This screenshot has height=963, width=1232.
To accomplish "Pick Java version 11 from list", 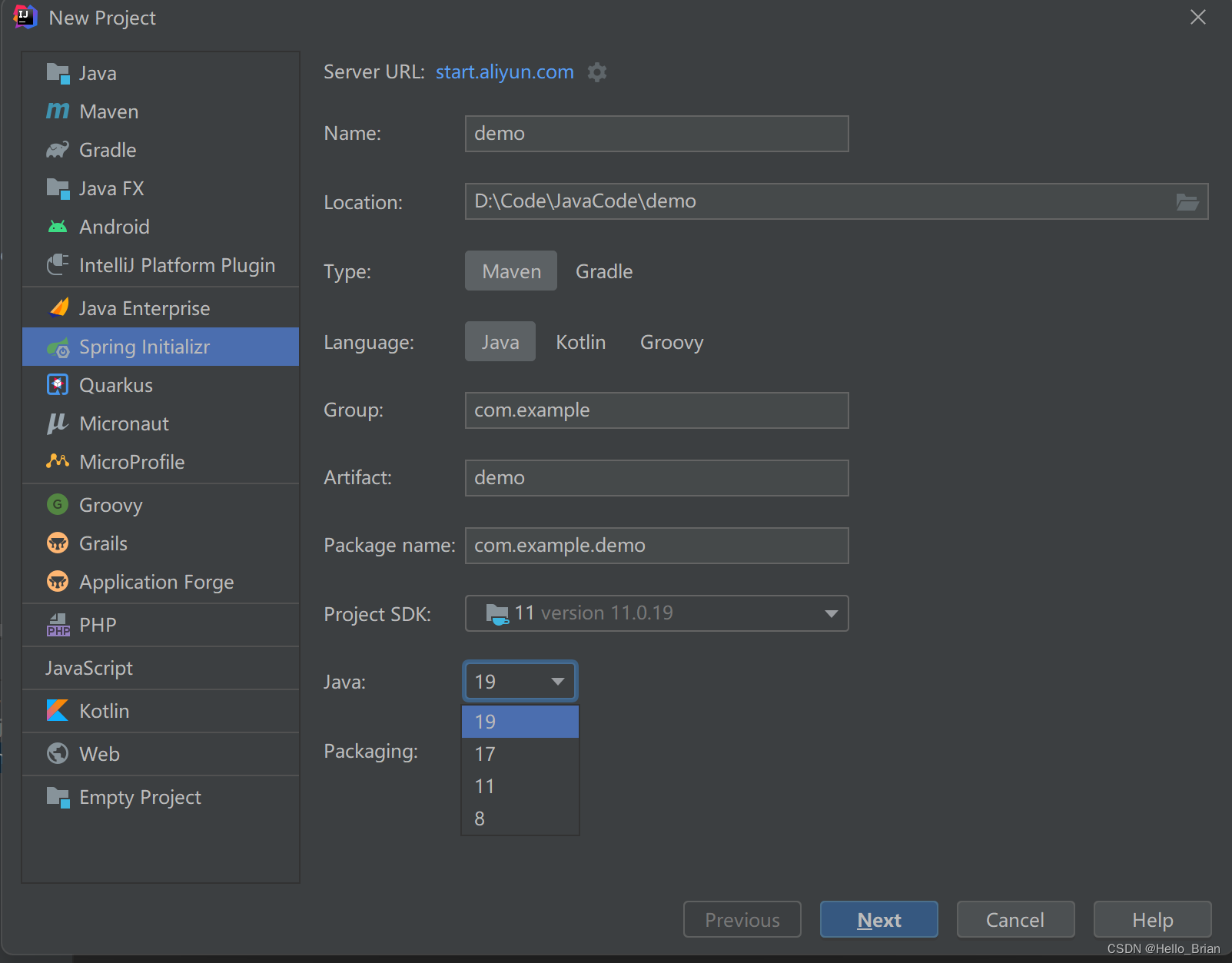I will [x=520, y=786].
